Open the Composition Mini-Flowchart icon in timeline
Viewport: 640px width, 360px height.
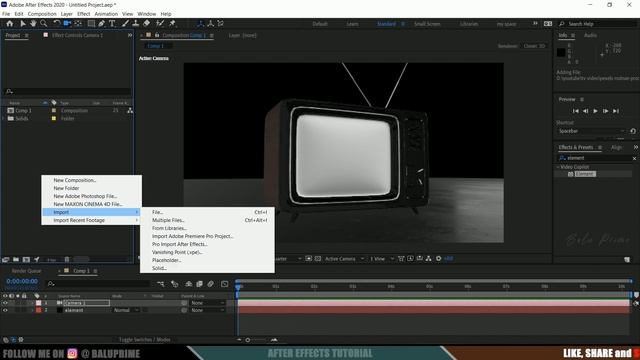click(x=160, y=284)
